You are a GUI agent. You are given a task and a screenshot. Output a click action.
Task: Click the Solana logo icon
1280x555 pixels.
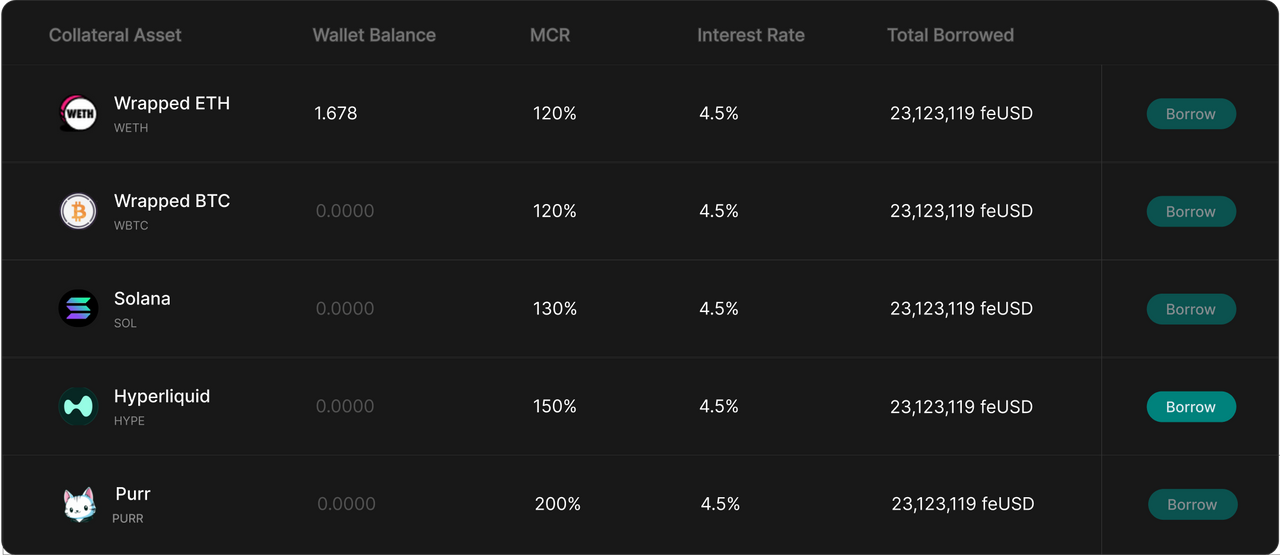click(78, 308)
